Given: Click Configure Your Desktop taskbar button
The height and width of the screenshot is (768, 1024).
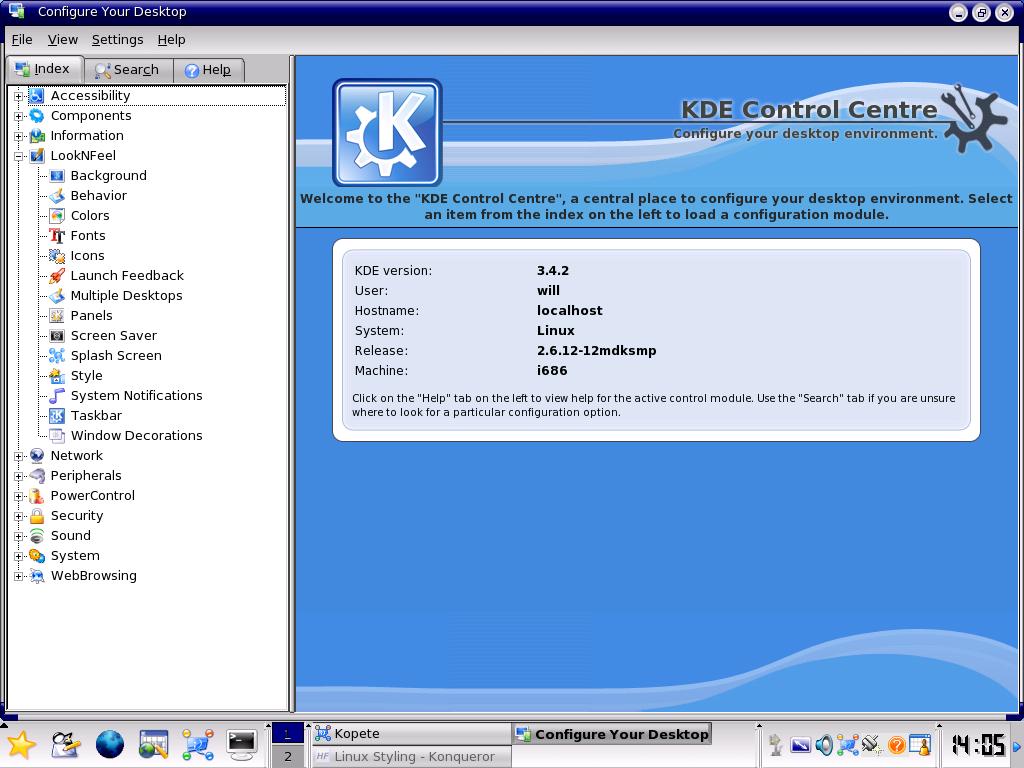Looking at the screenshot, I should [612, 734].
